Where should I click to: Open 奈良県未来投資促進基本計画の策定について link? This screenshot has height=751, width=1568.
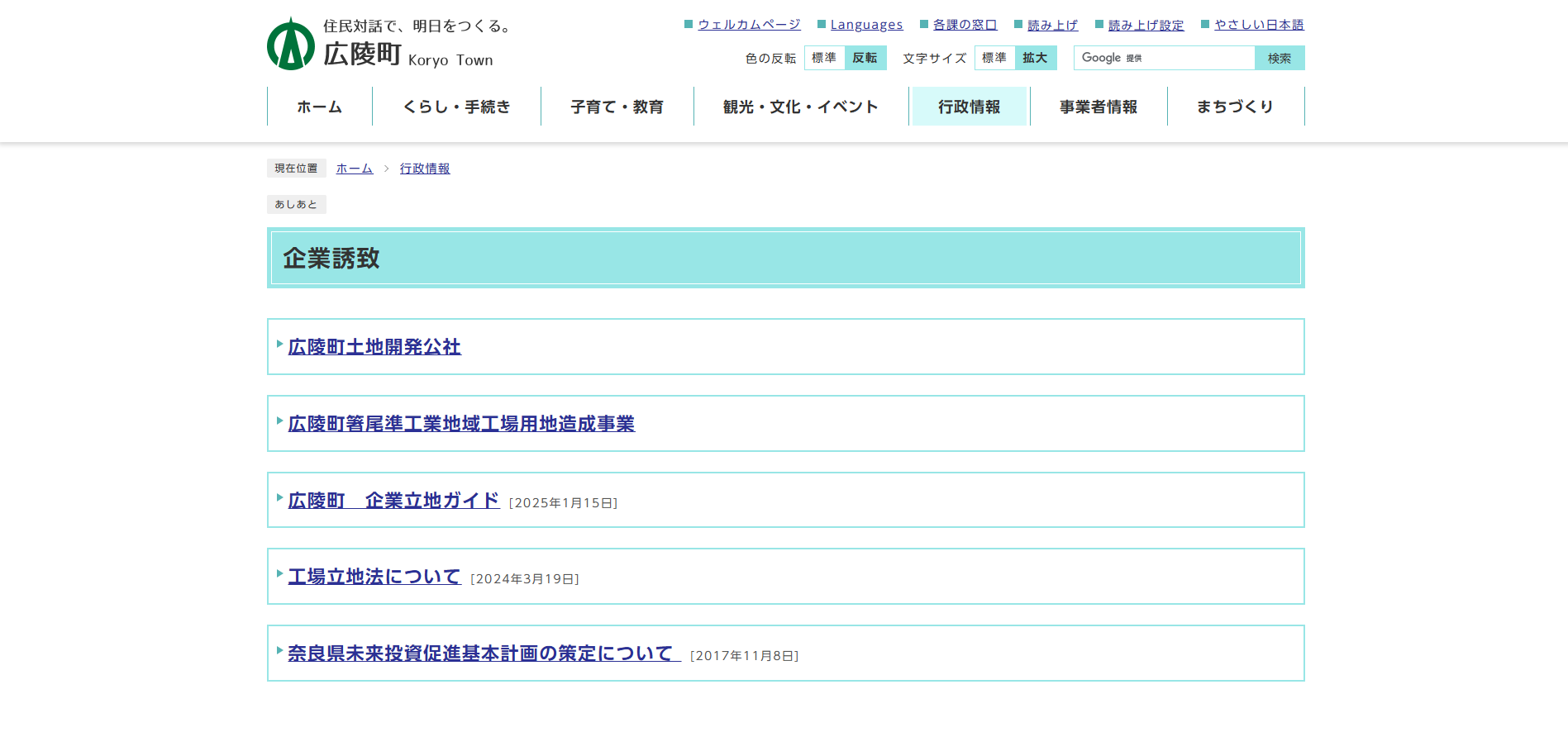[484, 654]
